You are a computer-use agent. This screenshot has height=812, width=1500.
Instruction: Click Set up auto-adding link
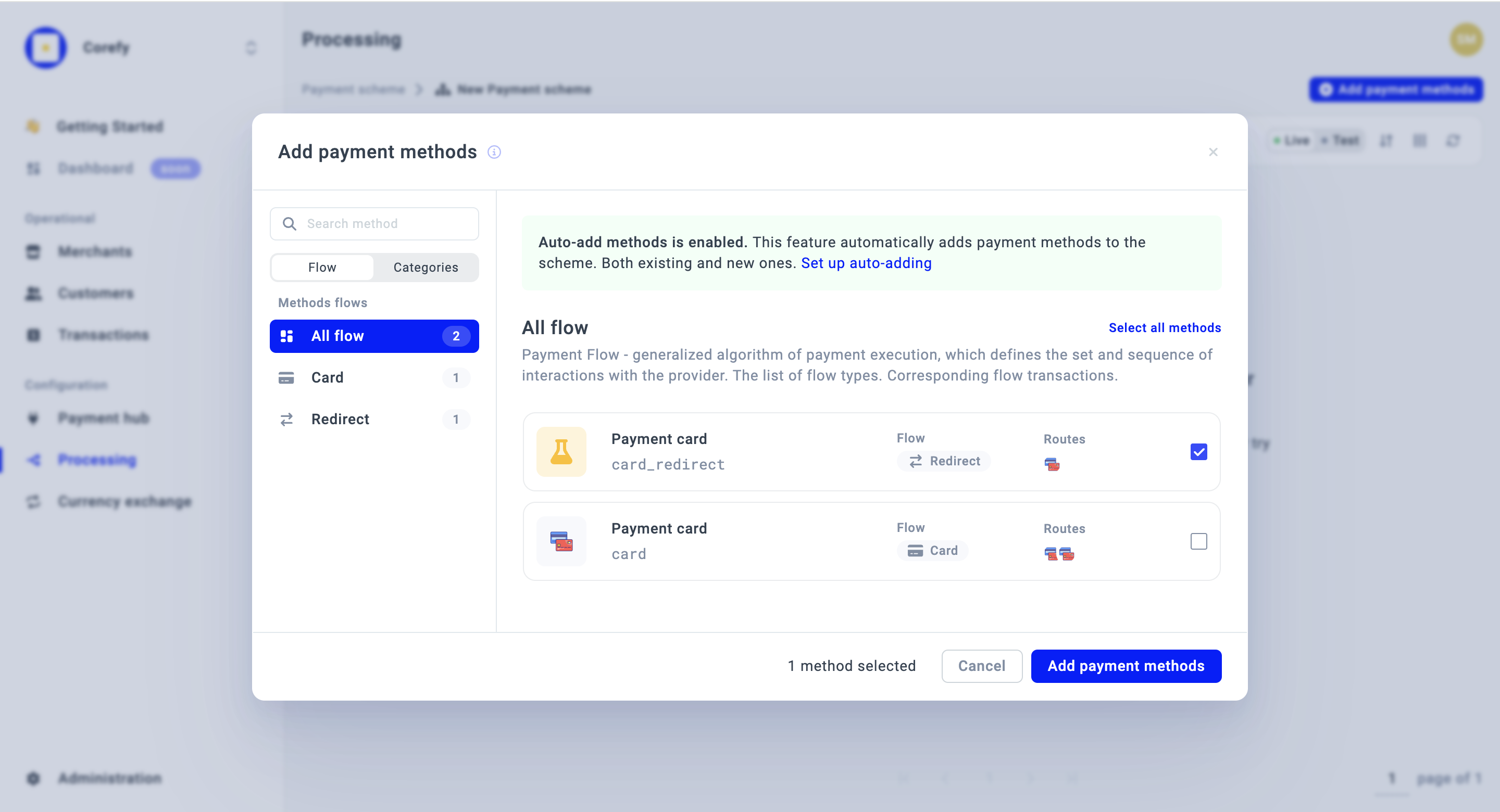tap(866, 263)
